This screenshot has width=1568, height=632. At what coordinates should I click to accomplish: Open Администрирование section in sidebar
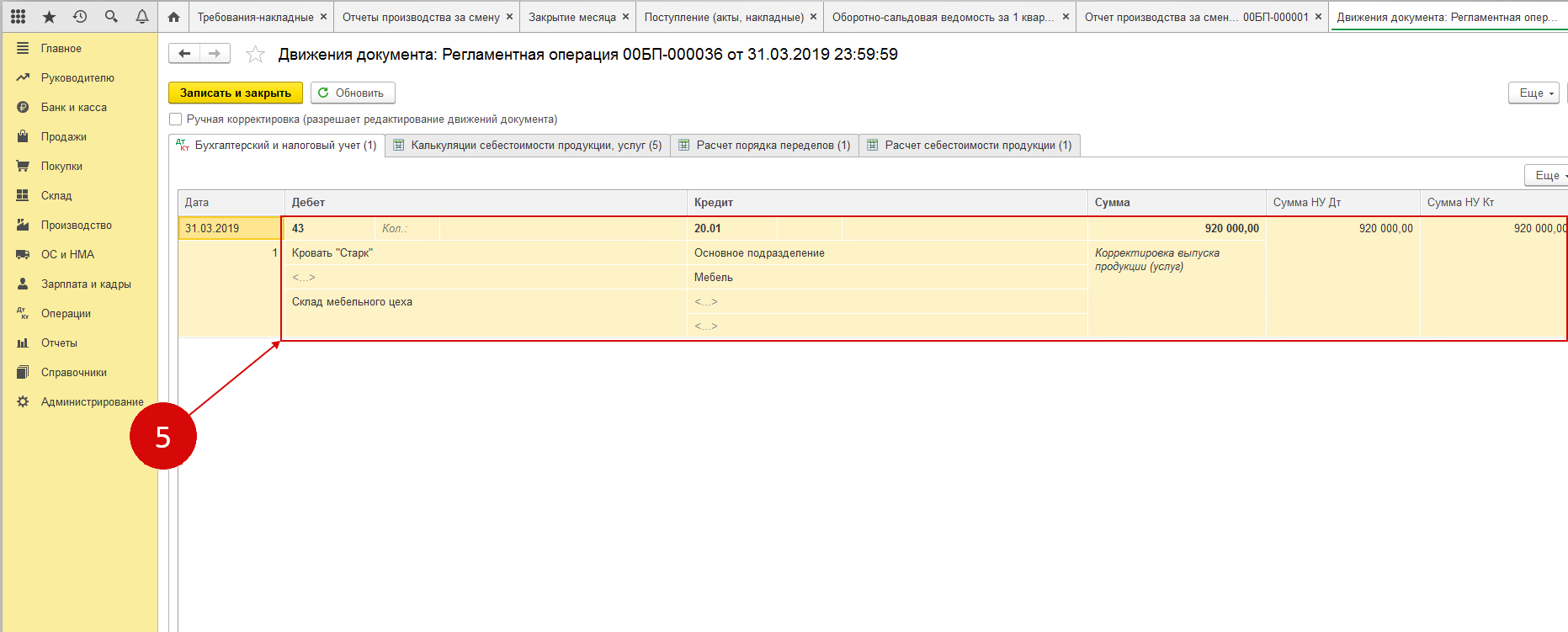93,401
